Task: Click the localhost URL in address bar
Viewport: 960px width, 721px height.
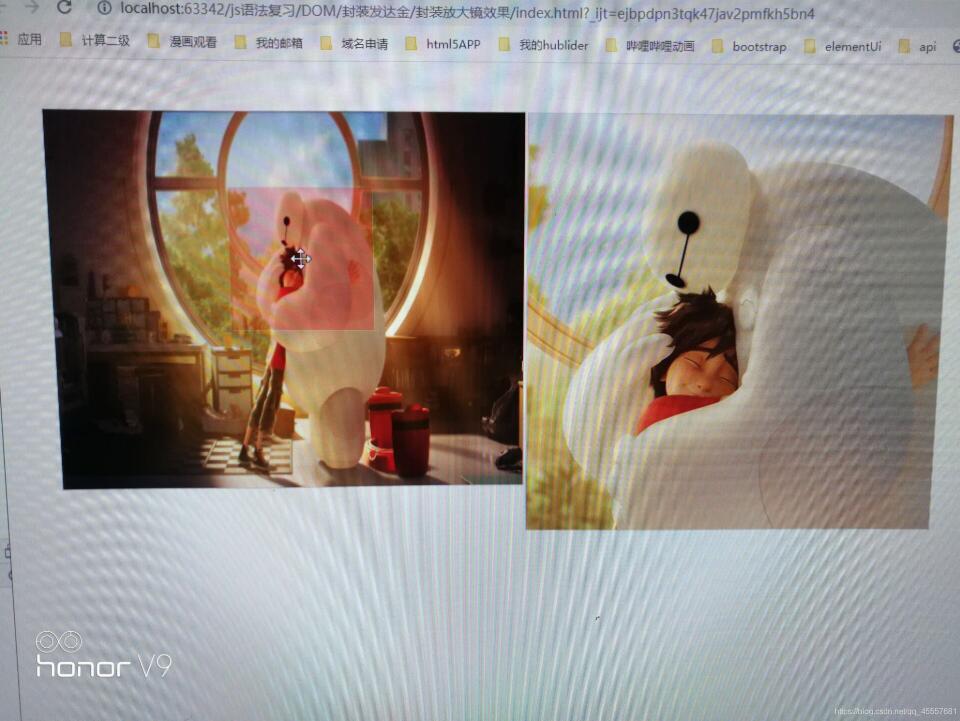Action: 467,12
